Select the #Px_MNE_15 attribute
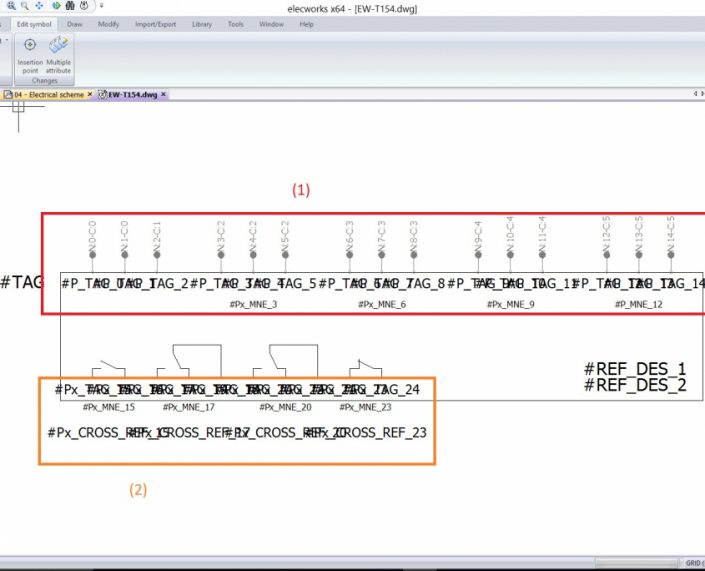Image resolution: width=705 pixels, height=571 pixels. tap(108, 407)
